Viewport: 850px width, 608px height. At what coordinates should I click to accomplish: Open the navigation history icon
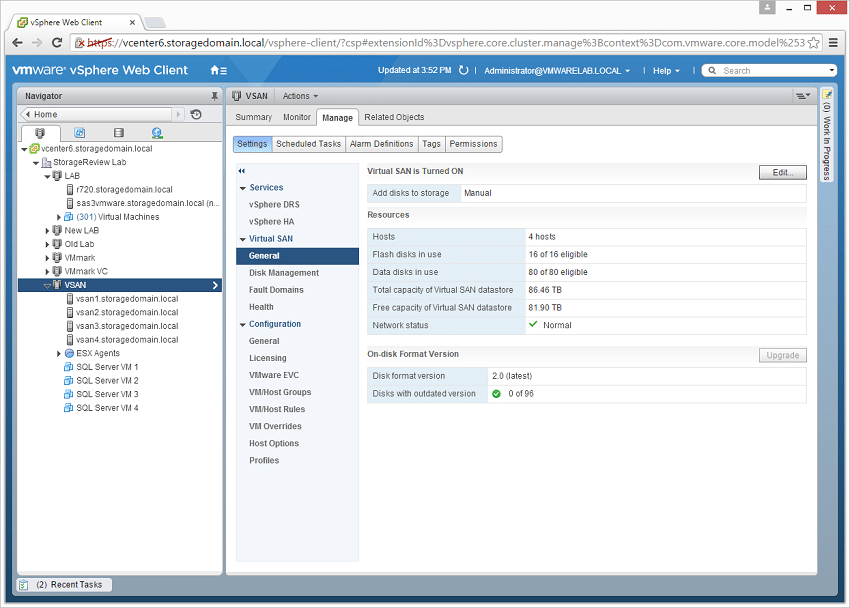point(196,114)
